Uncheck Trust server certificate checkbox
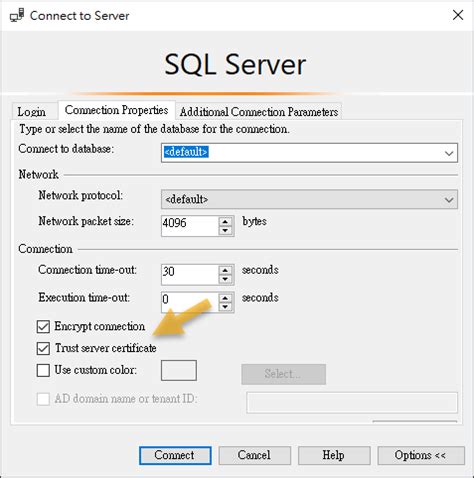Screen dimensions: 474x478 click(x=43, y=348)
